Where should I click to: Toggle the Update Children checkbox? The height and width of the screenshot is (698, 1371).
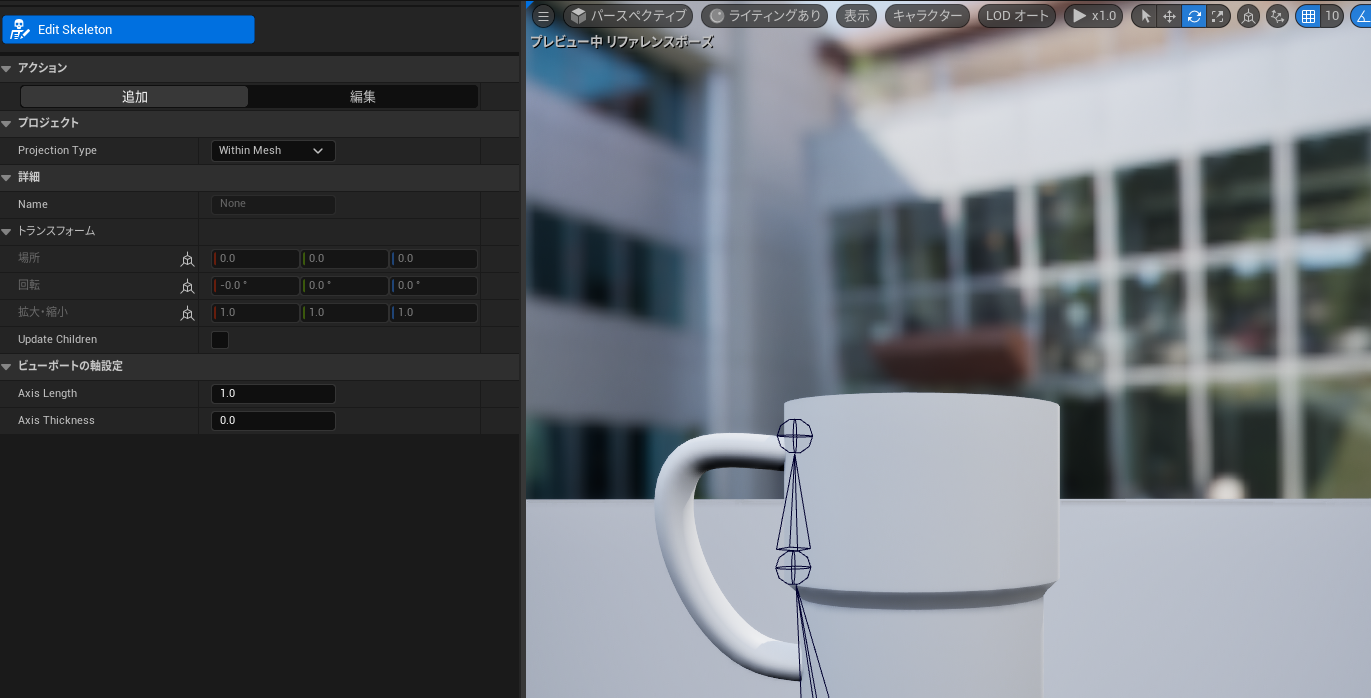[219, 339]
